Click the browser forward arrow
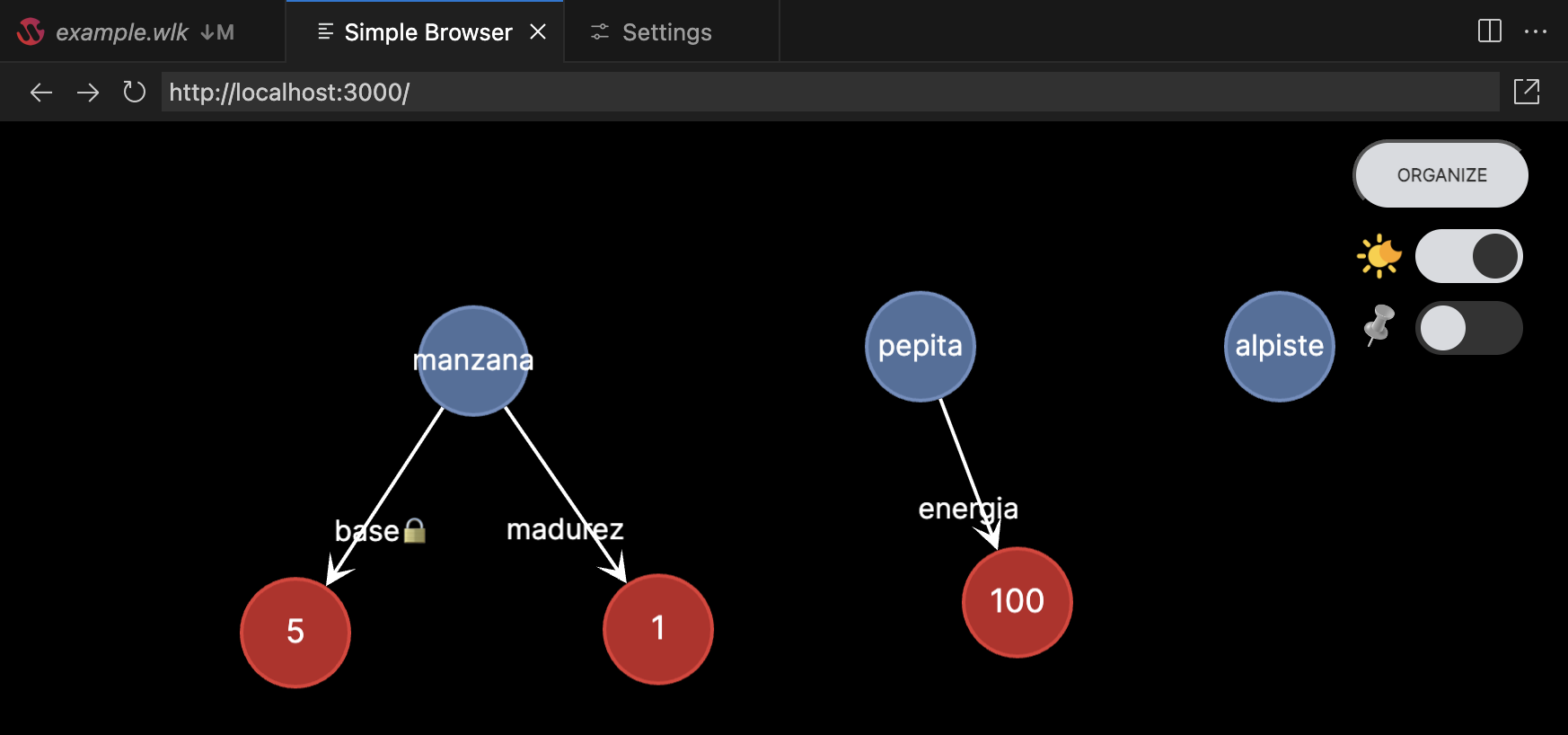Screen dimensions: 1568x735 coord(88,93)
